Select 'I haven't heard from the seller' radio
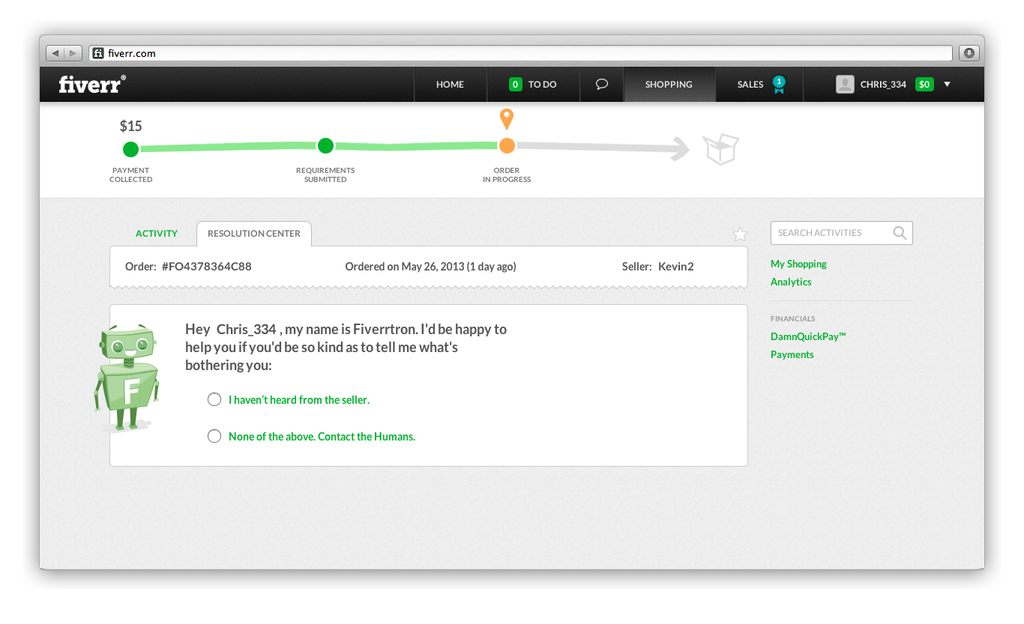This screenshot has width=1024, height=624. click(214, 399)
